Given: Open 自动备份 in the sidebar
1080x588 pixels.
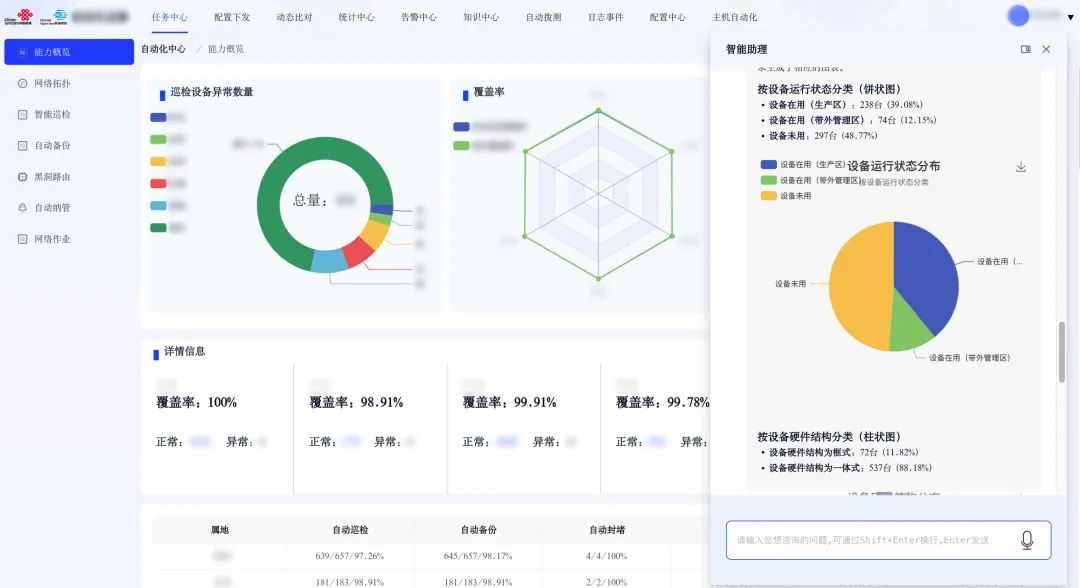Looking at the screenshot, I should click(x=52, y=146).
